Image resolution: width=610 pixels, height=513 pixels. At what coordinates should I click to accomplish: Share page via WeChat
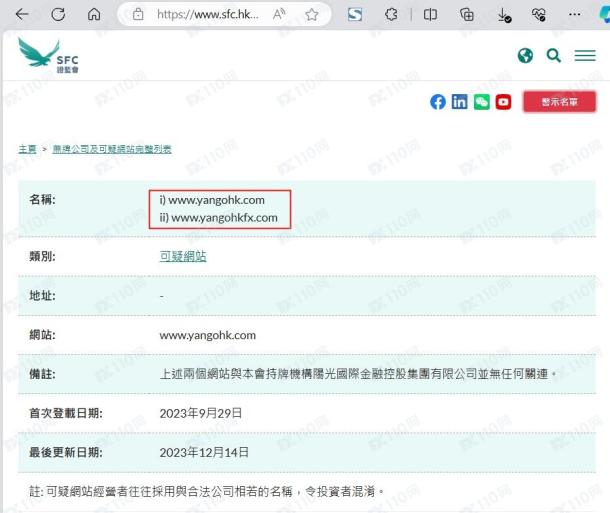[x=482, y=102]
